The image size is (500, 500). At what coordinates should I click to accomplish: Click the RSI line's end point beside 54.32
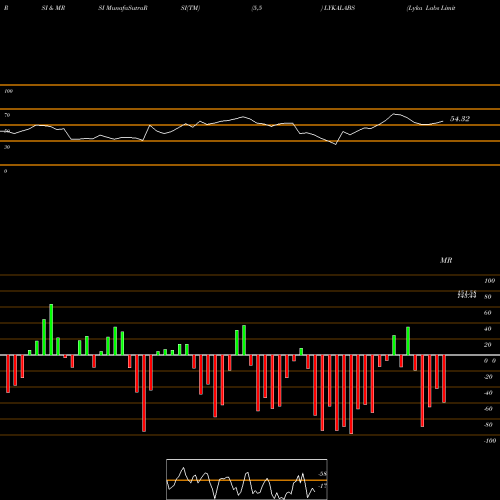[x=443, y=121]
